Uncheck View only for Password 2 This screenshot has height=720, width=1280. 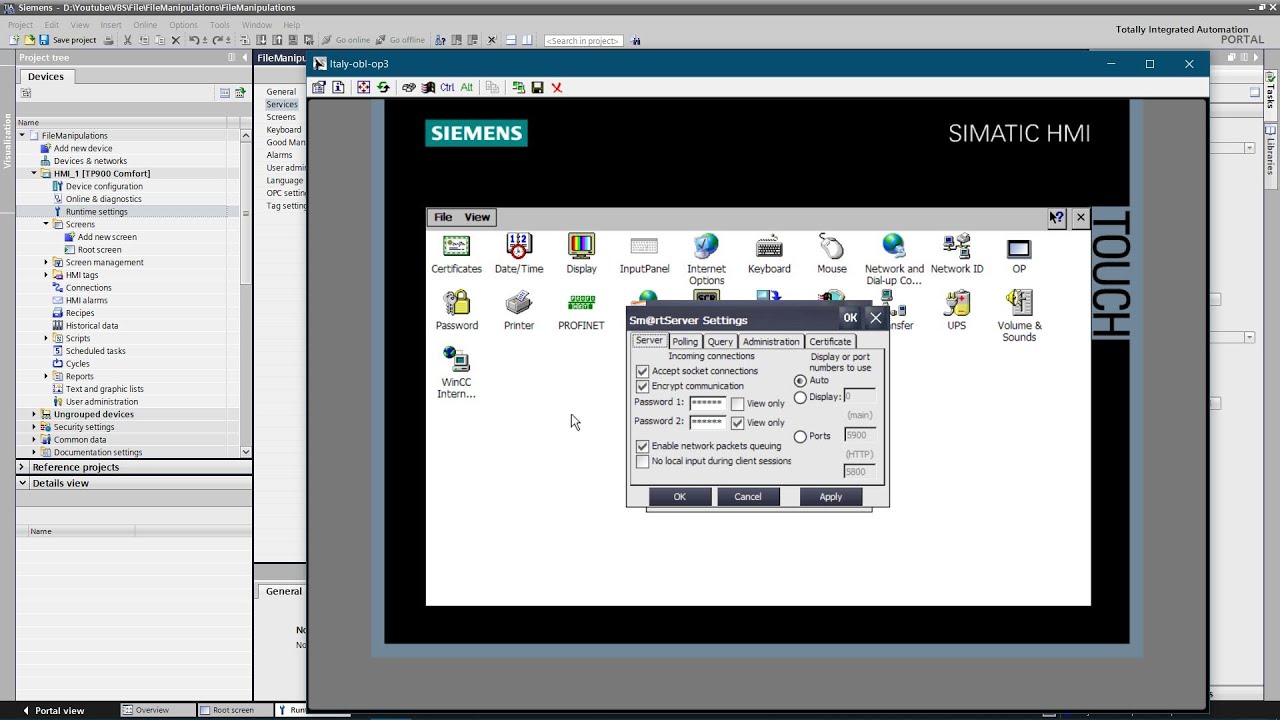click(x=737, y=423)
